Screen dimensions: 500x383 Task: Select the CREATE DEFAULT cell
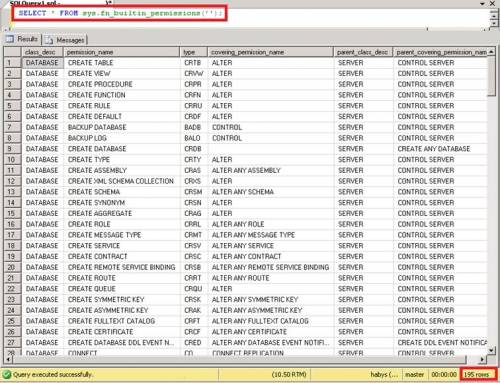pos(122,116)
